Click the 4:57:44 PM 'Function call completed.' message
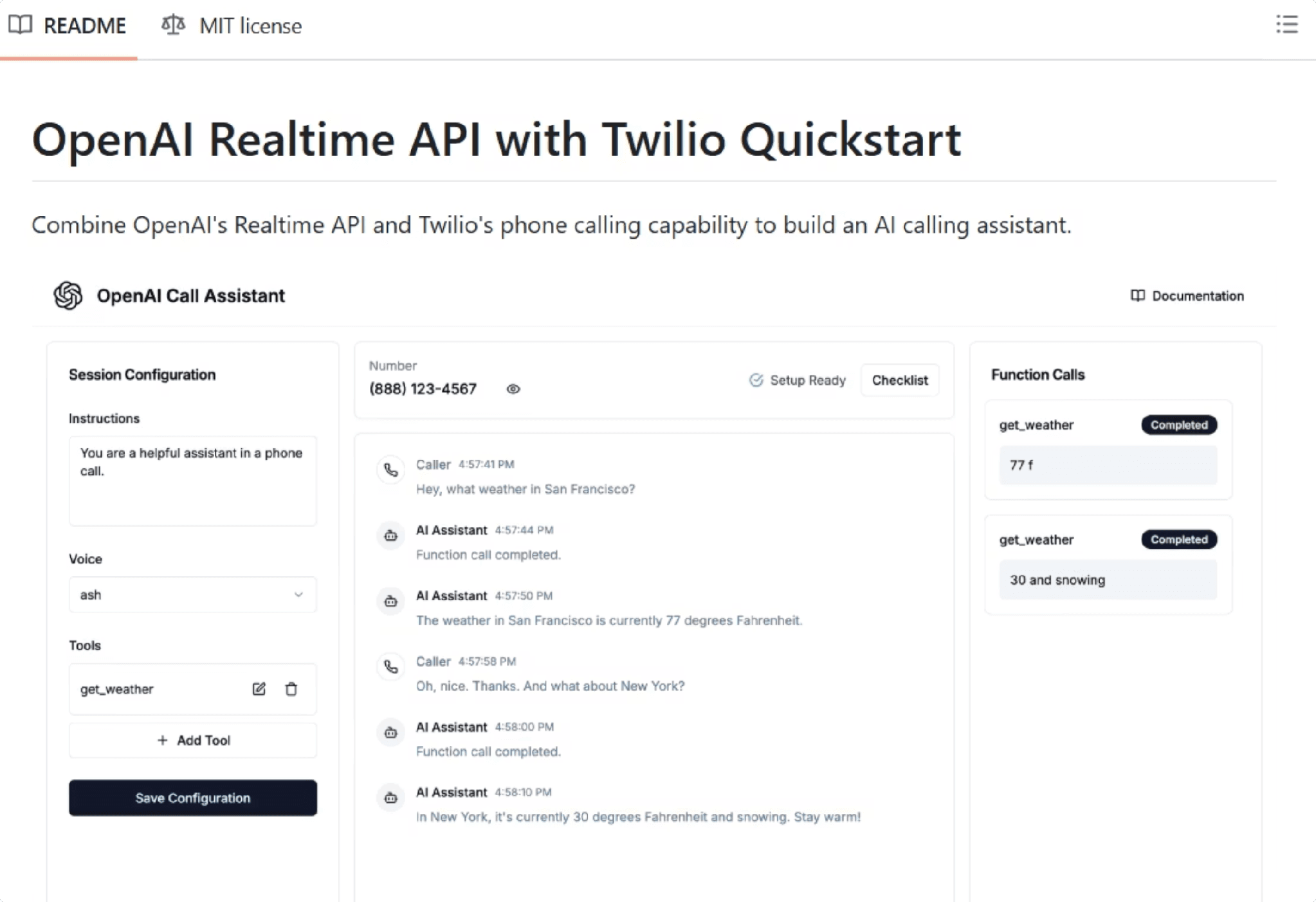 488,555
